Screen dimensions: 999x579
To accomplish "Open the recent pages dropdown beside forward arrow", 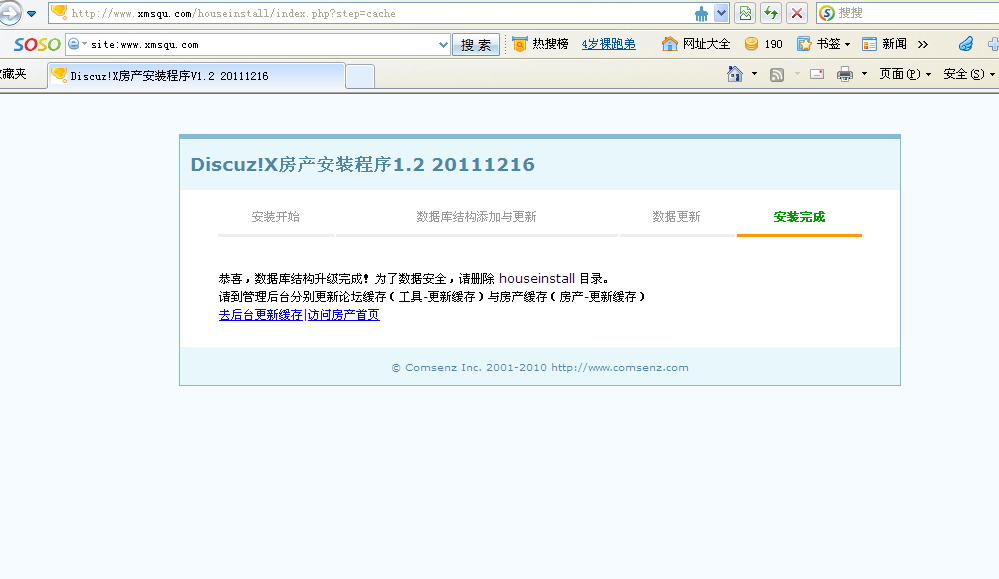I will pyautogui.click(x=31, y=13).
